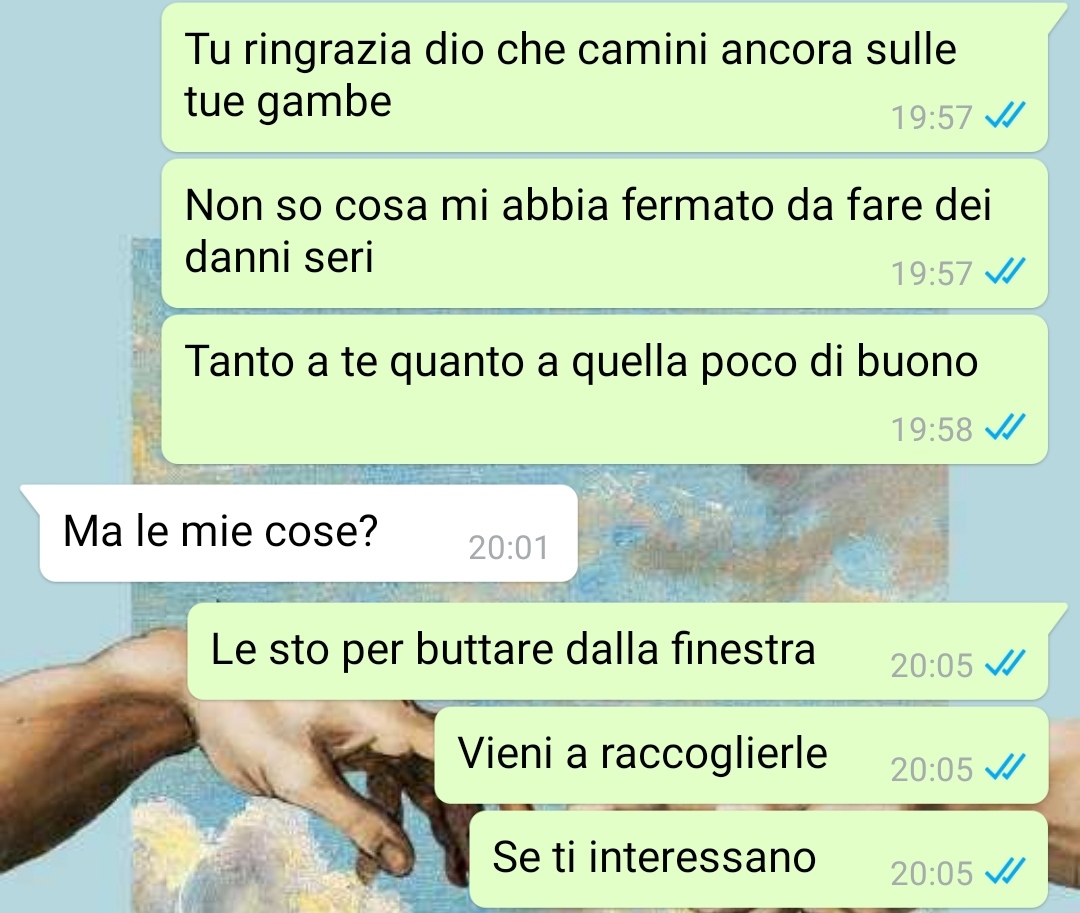Screen dimensions: 1080x913
Task: Tap the 'Se ti interessano' message bubble
Action: point(758,859)
